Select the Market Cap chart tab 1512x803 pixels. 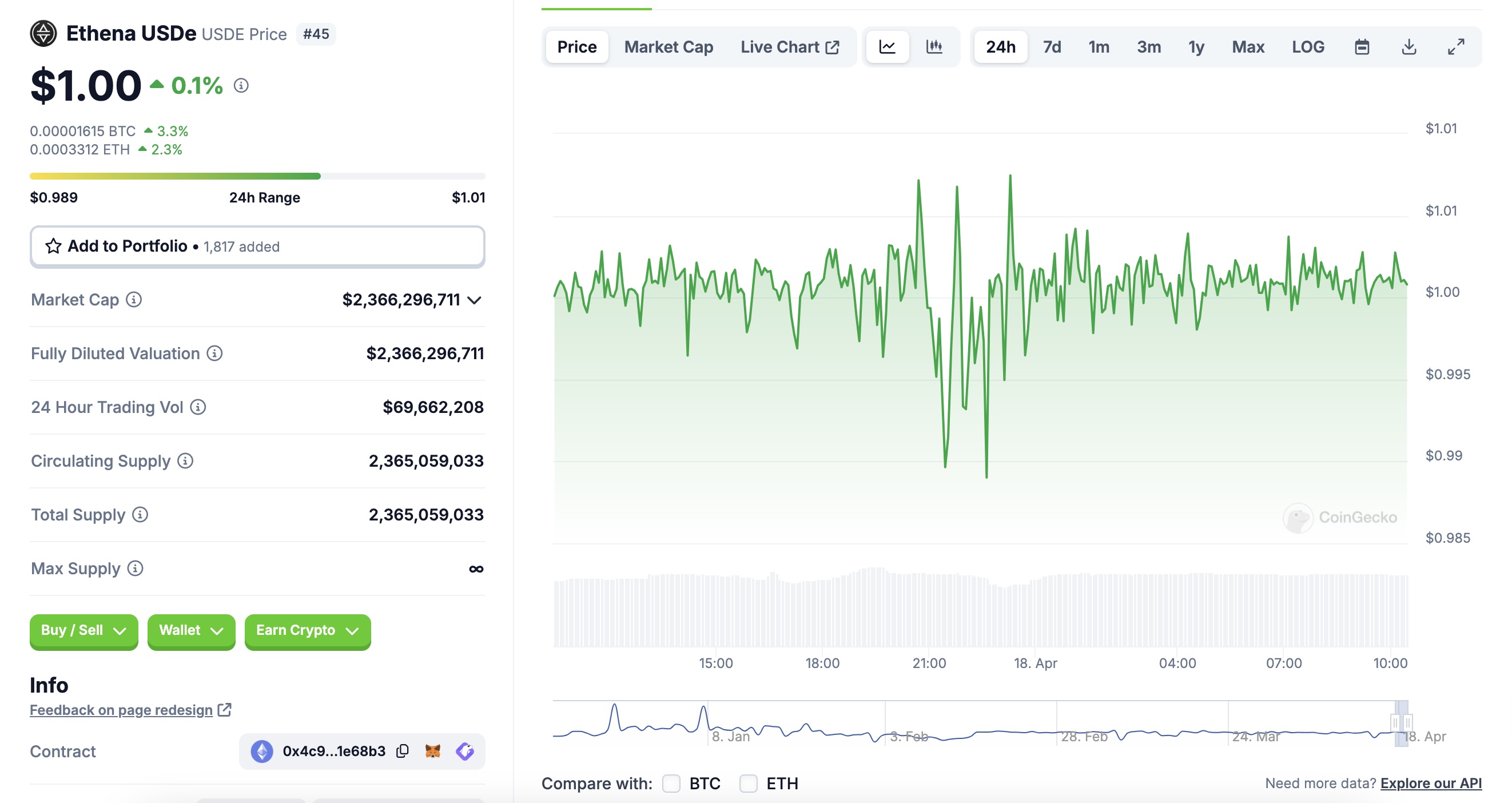click(669, 47)
